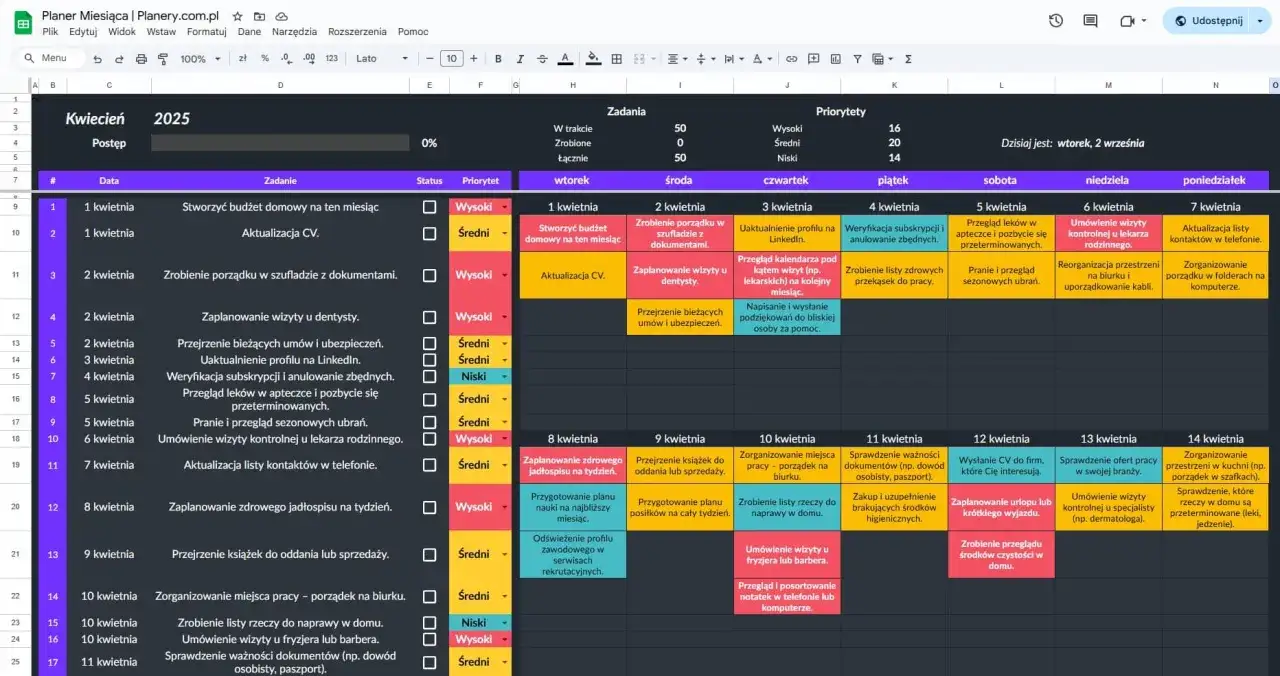The height and width of the screenshot is (676, 1280).
Task: Check status box for Aktualizacja CV task
Action: (x=429, y=234)
